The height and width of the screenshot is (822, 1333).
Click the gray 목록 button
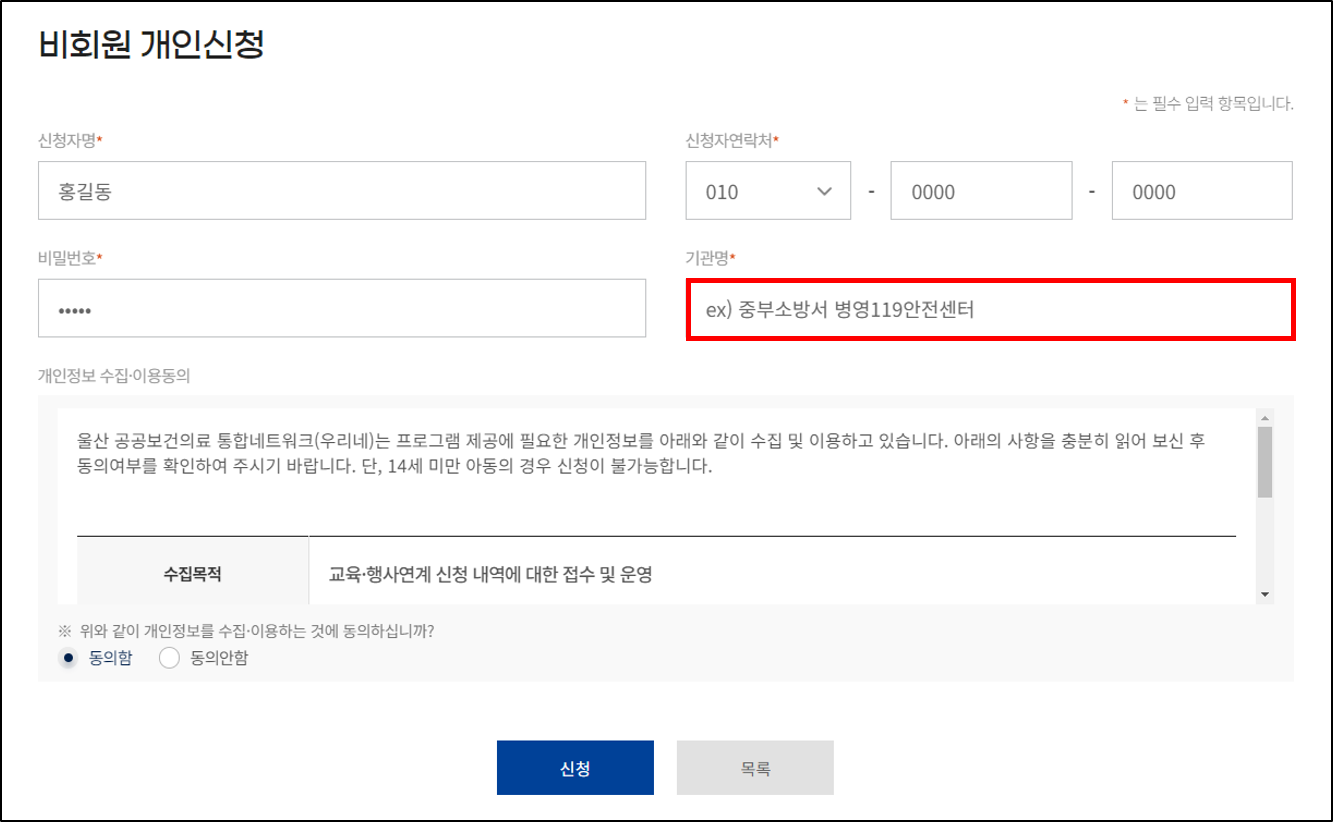click(755, 768)
